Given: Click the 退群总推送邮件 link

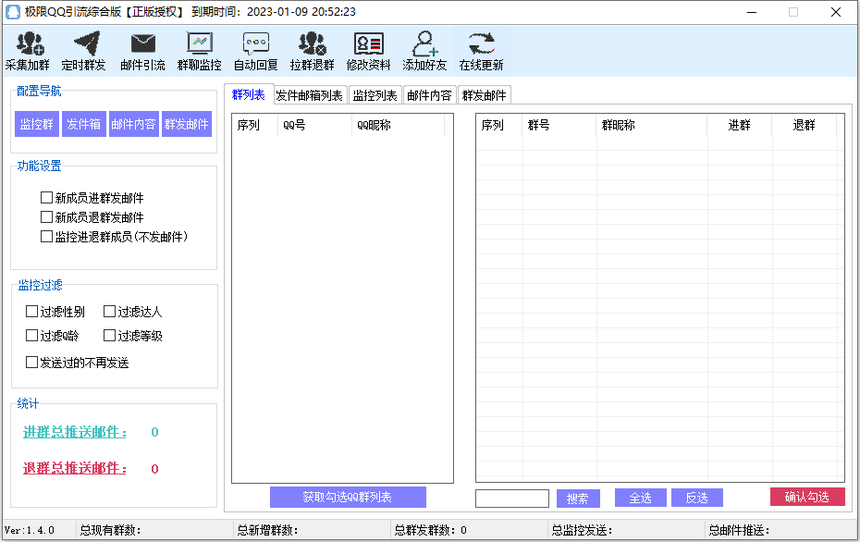Looking at the screenshot, I should 75,468.
